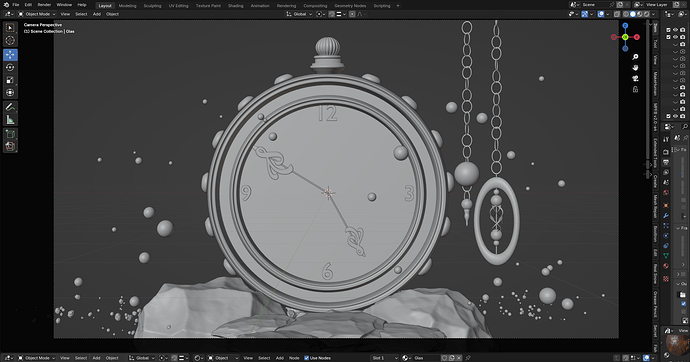Open the Active Tool settings tab in Properties
The height and width of the screenshot is (362, 690).
pyautogui.click(x=666, y=139)
